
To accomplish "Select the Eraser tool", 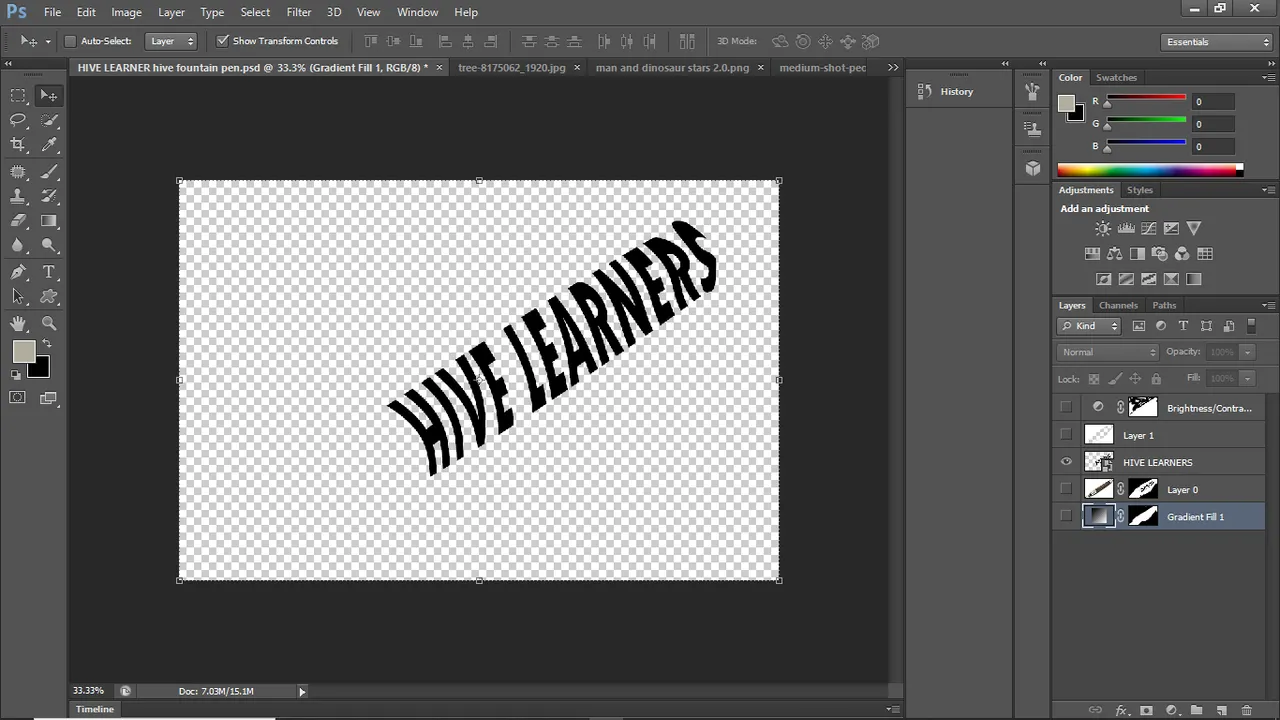I will click(18, 221).
